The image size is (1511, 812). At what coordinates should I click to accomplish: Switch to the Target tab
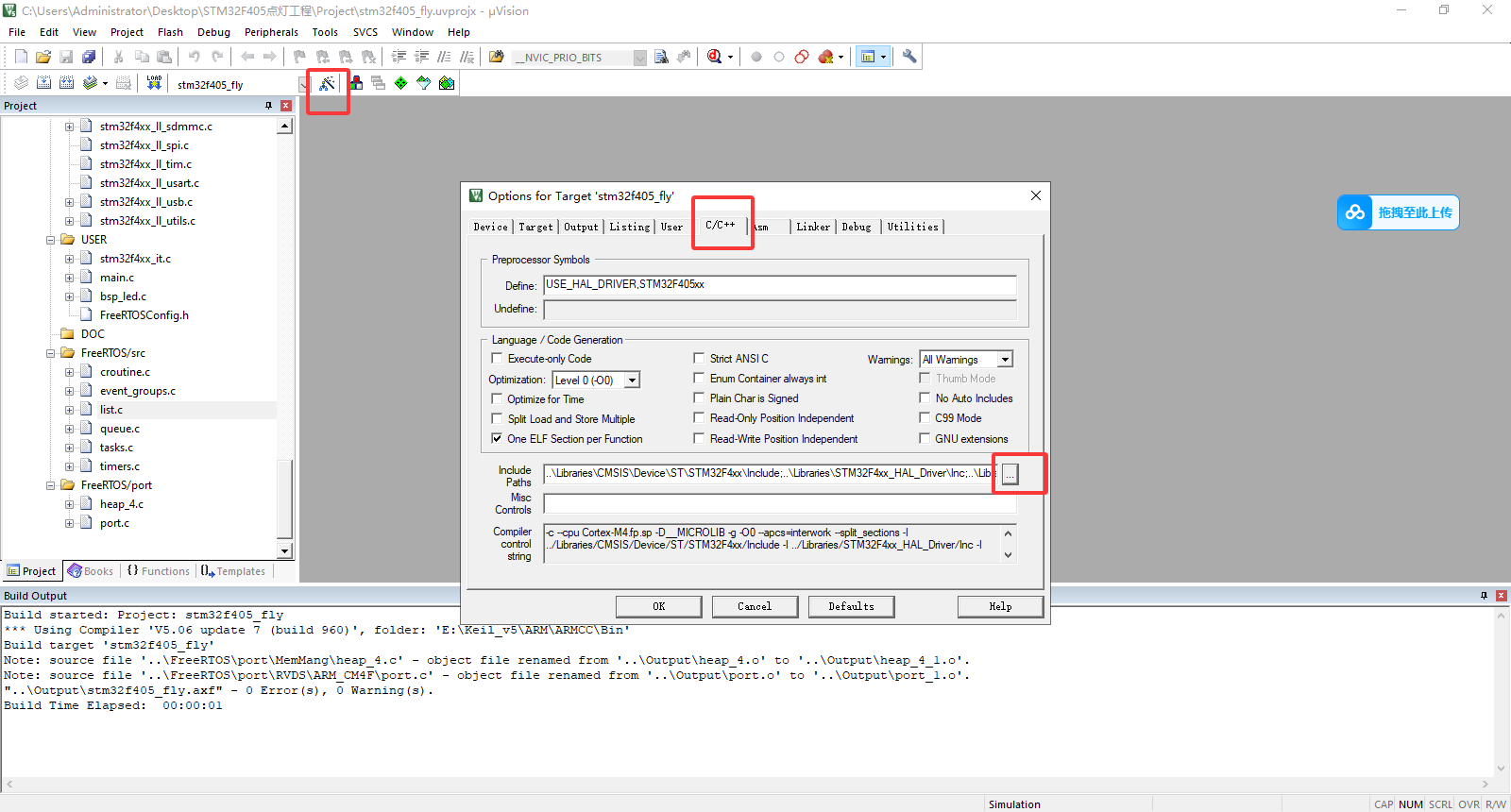click(535, 227)
